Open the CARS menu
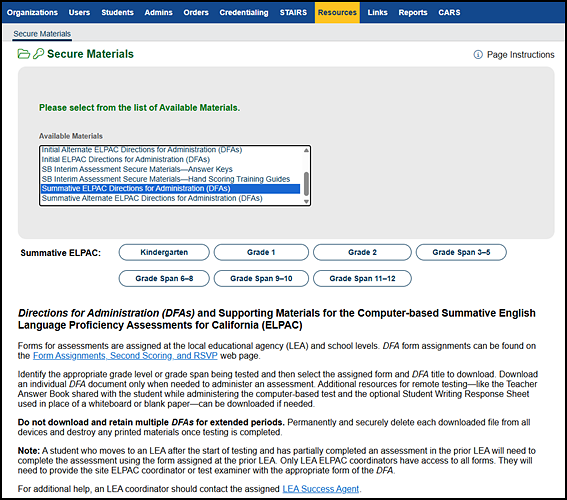This screenshot has height=500, width=567. click(449, 13)
